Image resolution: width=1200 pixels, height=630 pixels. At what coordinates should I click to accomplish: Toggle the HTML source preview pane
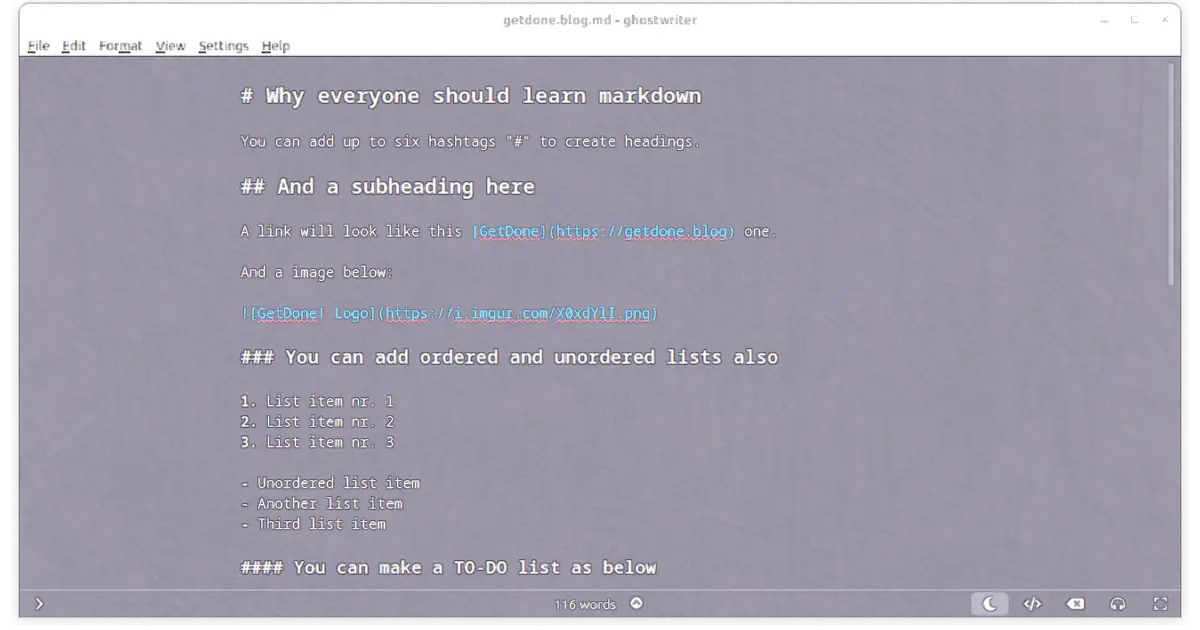point(1033,604)
